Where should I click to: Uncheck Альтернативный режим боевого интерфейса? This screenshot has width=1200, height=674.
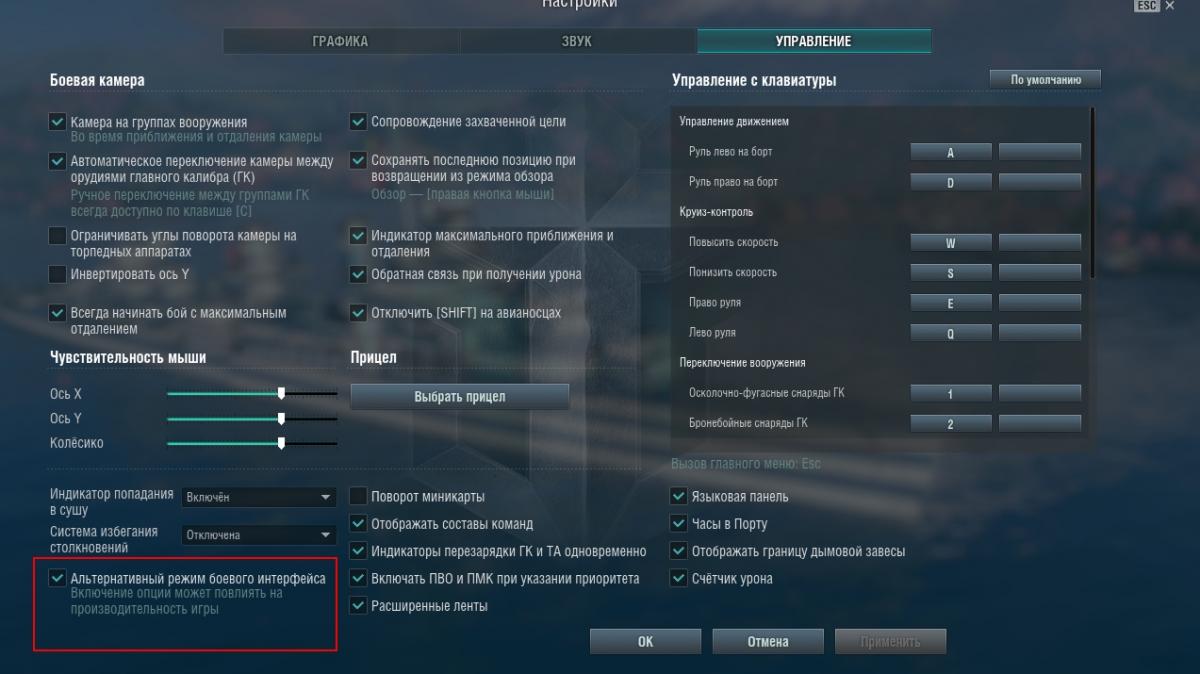[57, 578]
